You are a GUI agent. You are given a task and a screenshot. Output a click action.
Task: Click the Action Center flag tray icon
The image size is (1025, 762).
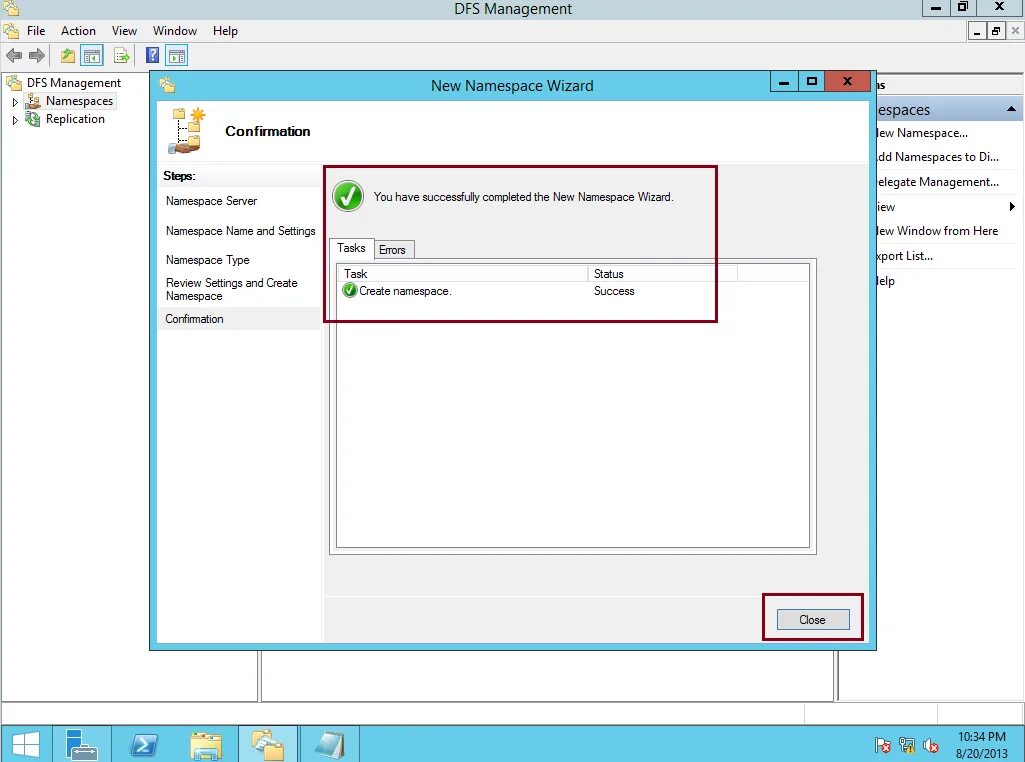click(882, 745)
